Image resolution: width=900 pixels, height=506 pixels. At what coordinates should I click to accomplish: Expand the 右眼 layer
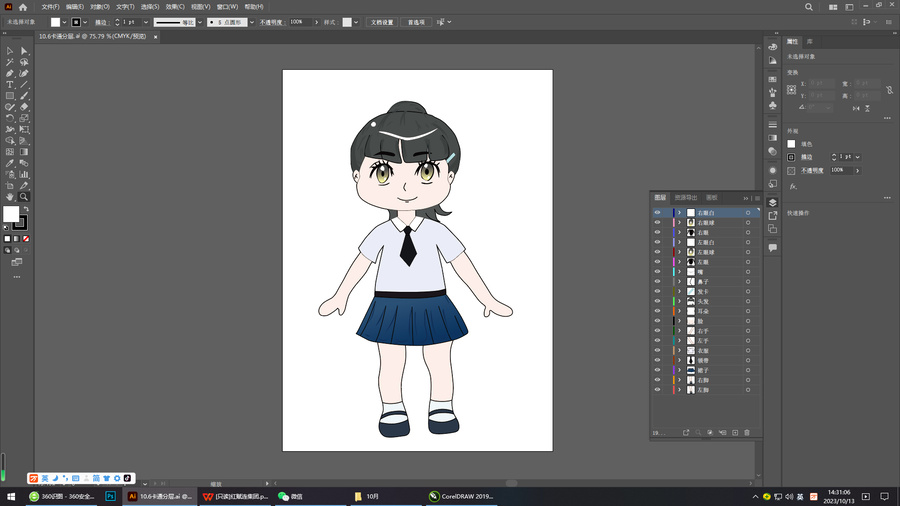point(680,232)
